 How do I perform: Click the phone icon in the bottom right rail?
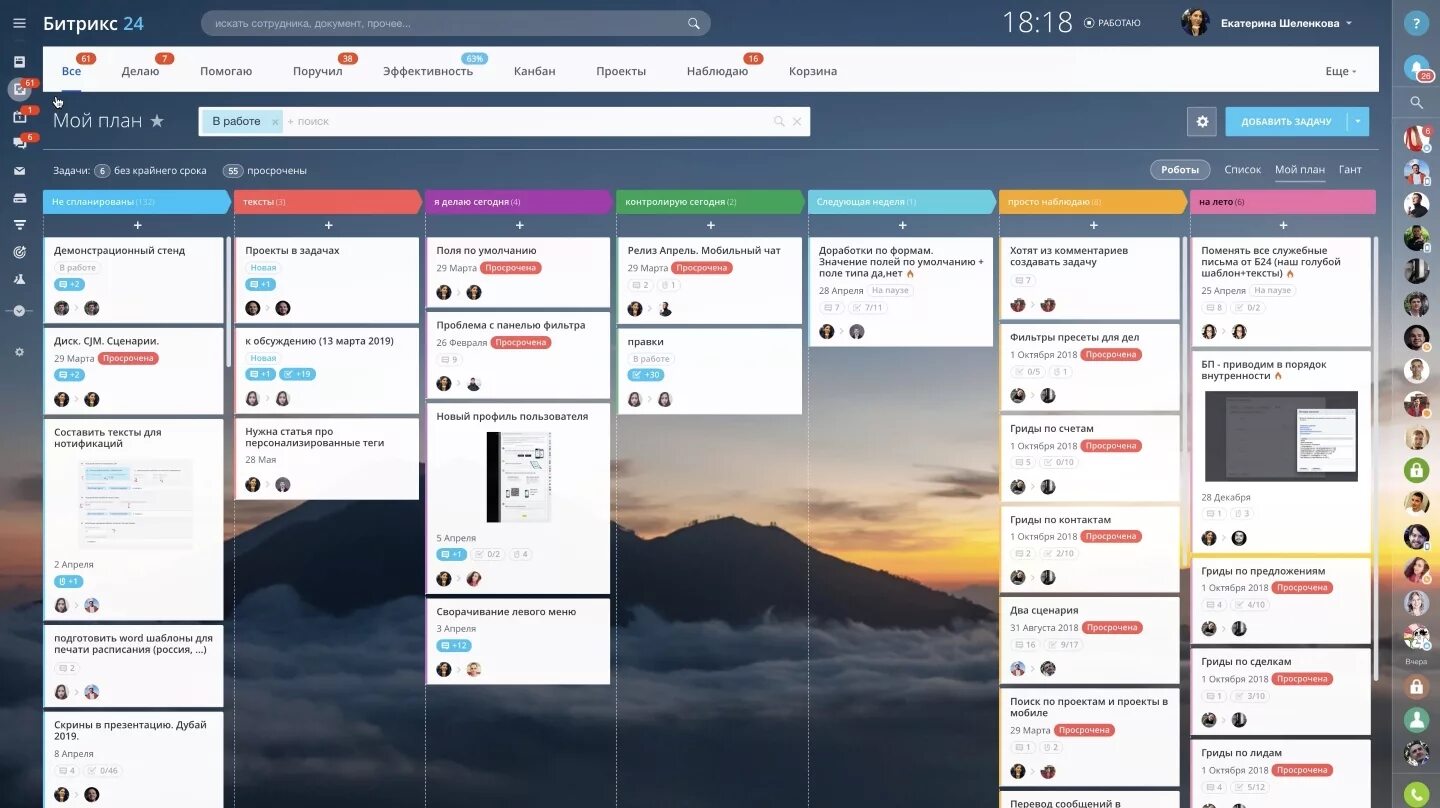[x=1416, y=790]
